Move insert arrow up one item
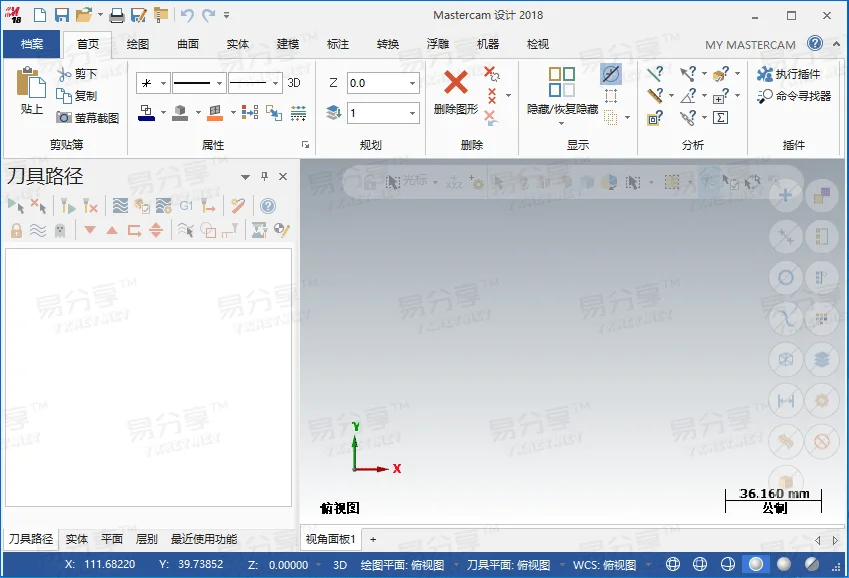Viewport: 849px width, 578px height. point(112,230)
